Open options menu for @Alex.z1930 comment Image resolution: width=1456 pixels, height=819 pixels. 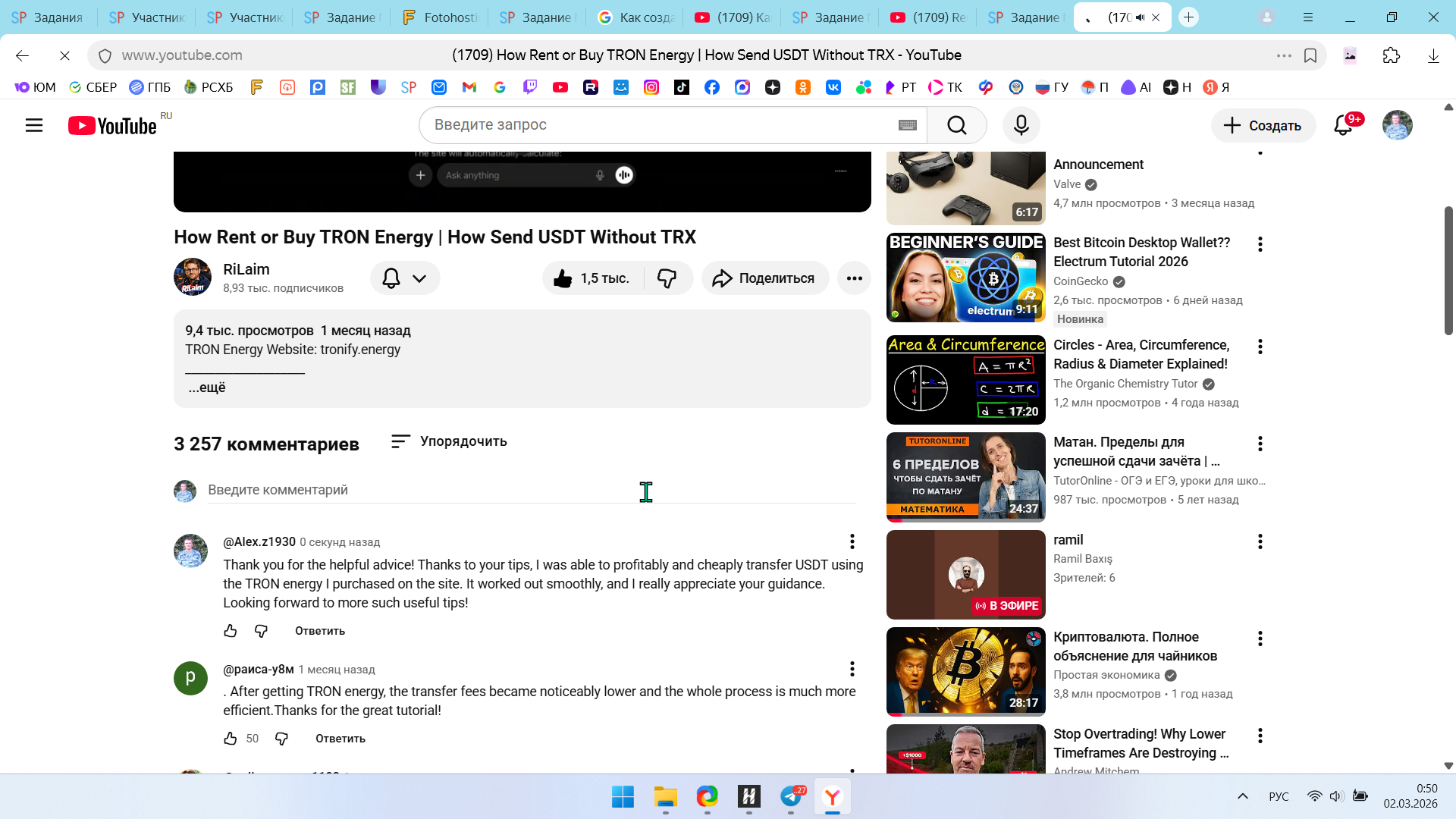[852, 541]
